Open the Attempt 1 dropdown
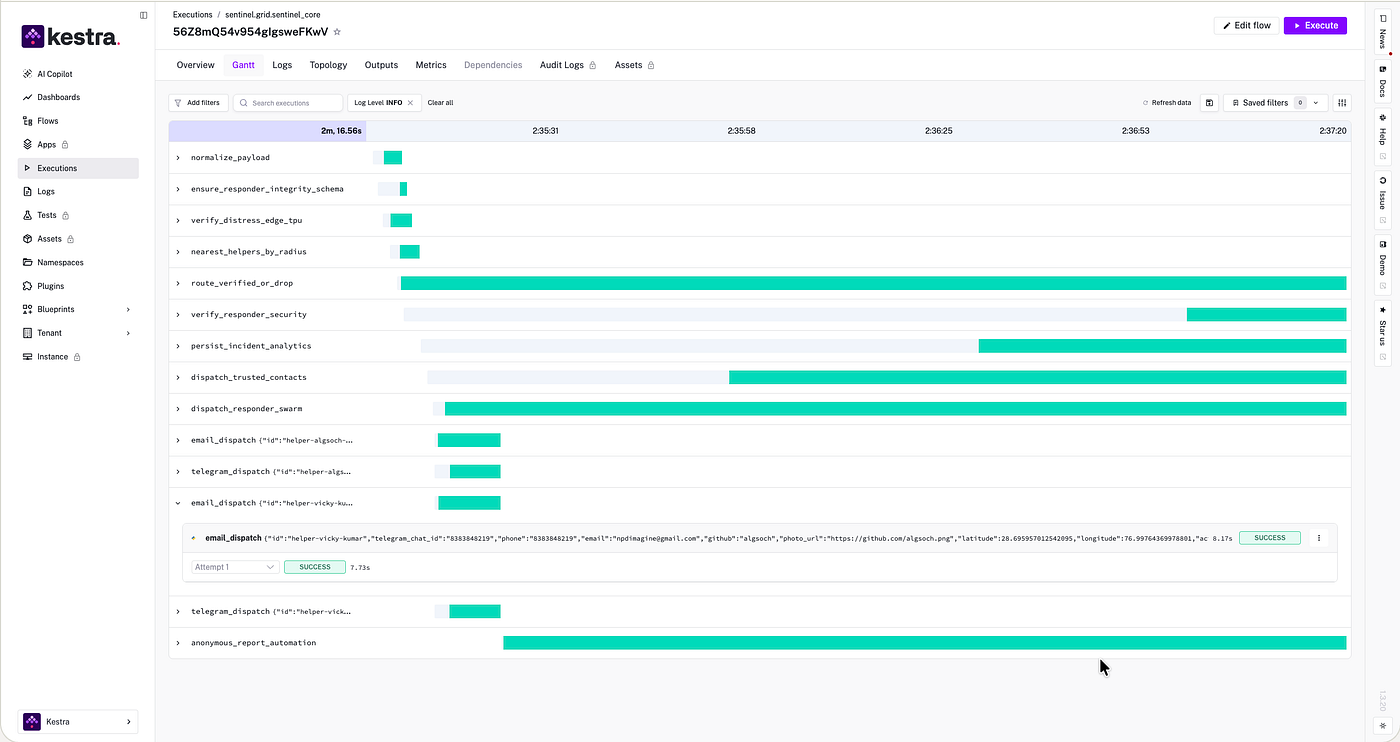This screenshot has width=1400, height=742. click(x=235, y=567)
